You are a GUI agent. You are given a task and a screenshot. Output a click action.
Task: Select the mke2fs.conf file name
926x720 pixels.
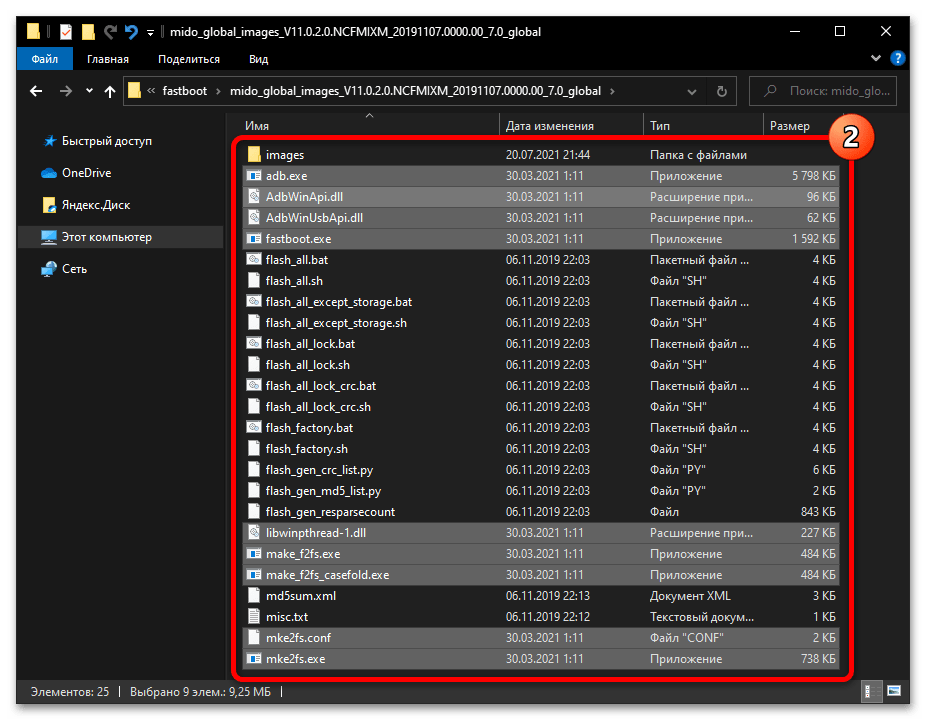click(x=298, y=638)
